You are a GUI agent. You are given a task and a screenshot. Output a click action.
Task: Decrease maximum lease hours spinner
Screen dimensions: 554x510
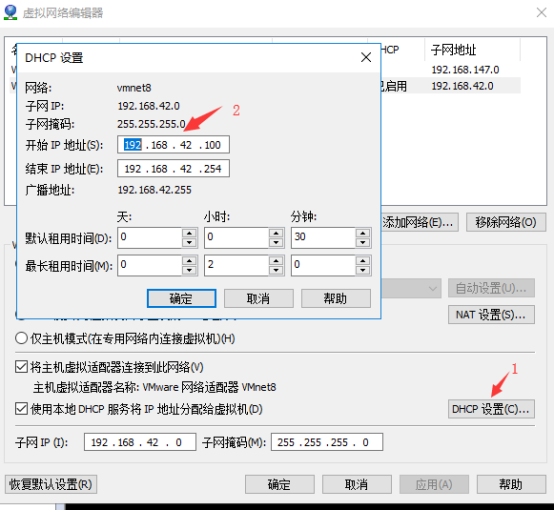click(276, 270)
